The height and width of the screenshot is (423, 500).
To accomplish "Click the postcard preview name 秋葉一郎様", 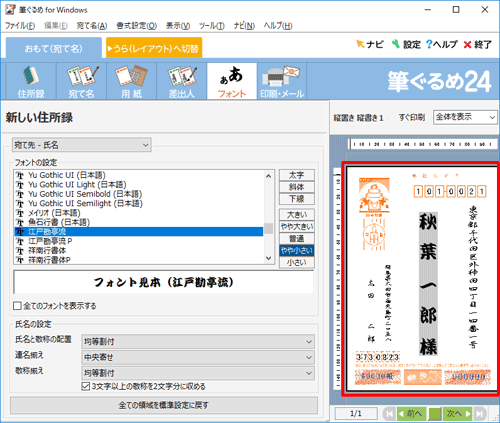I will pos(428,283).
